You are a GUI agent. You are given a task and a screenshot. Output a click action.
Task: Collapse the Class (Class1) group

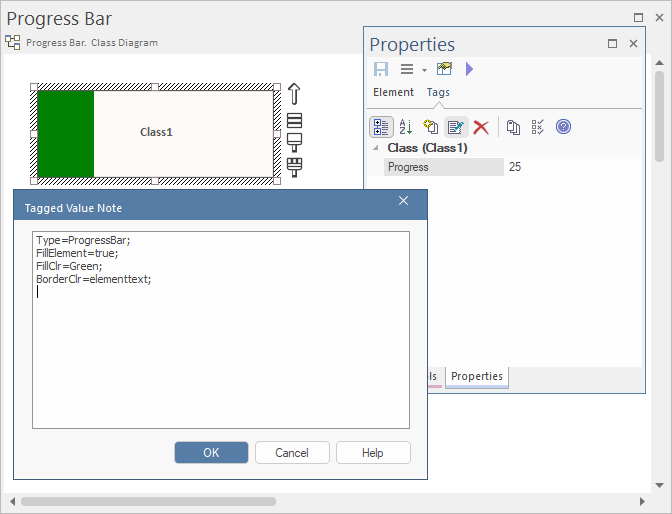tap(376, 148)
